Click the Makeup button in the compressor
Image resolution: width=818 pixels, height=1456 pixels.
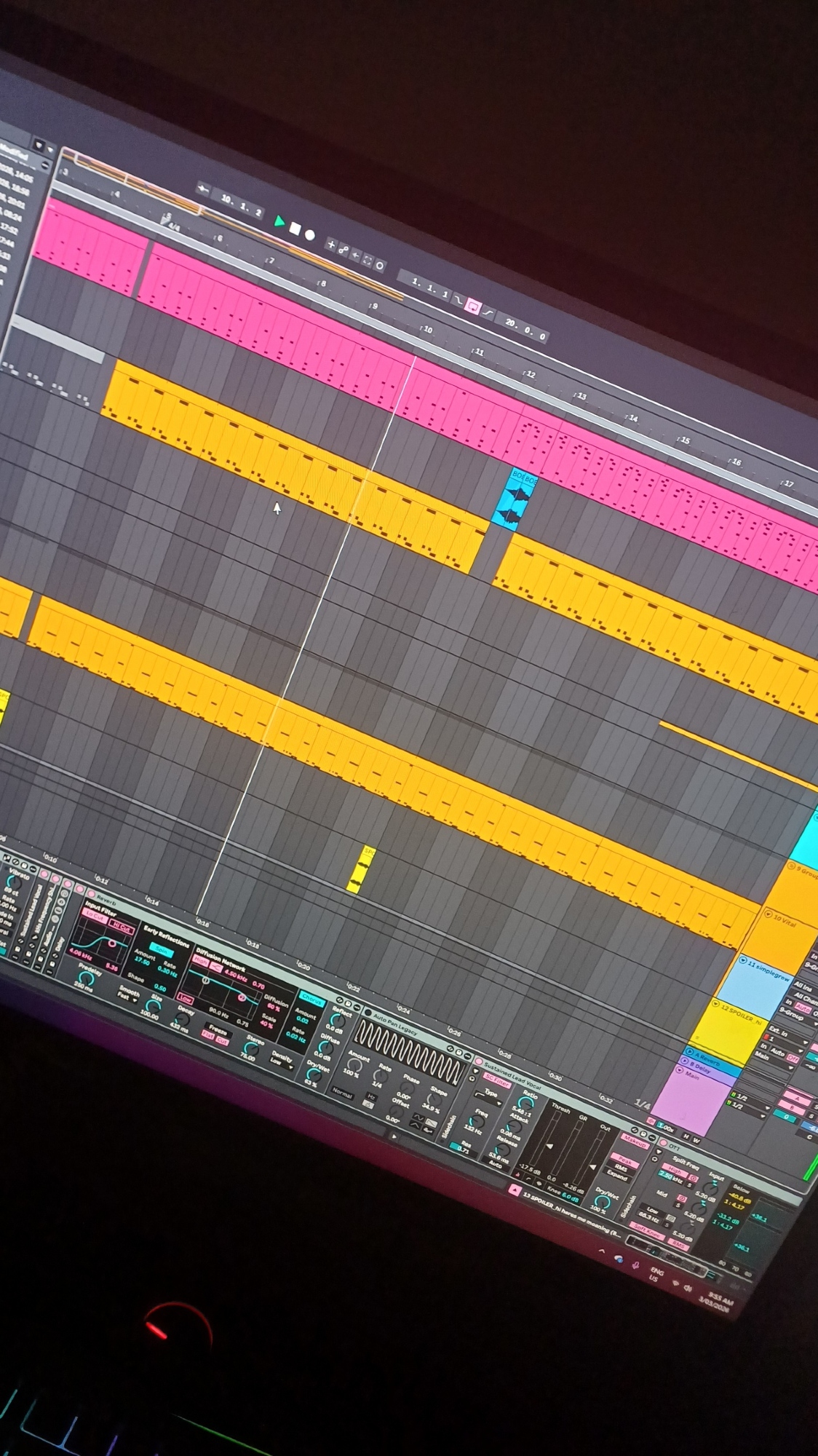pyautogui.click(x=635, y=1143)
